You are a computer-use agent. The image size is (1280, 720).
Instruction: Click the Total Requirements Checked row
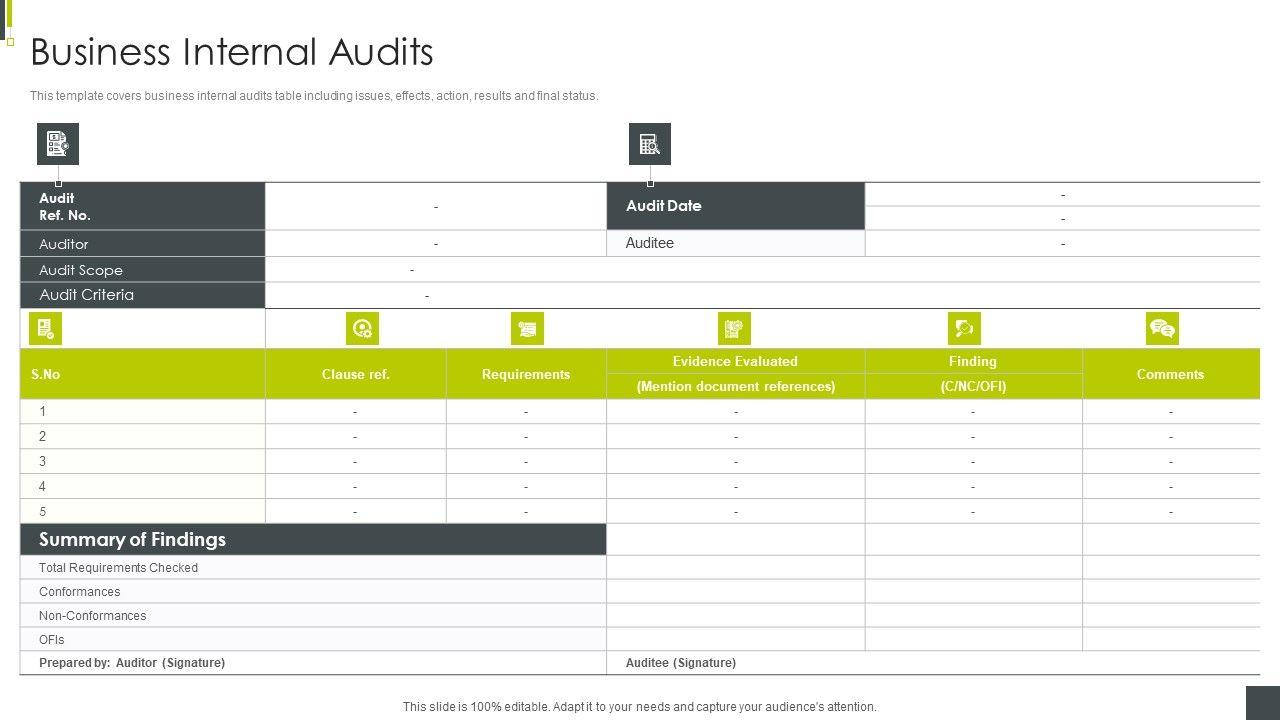(118, 568)
